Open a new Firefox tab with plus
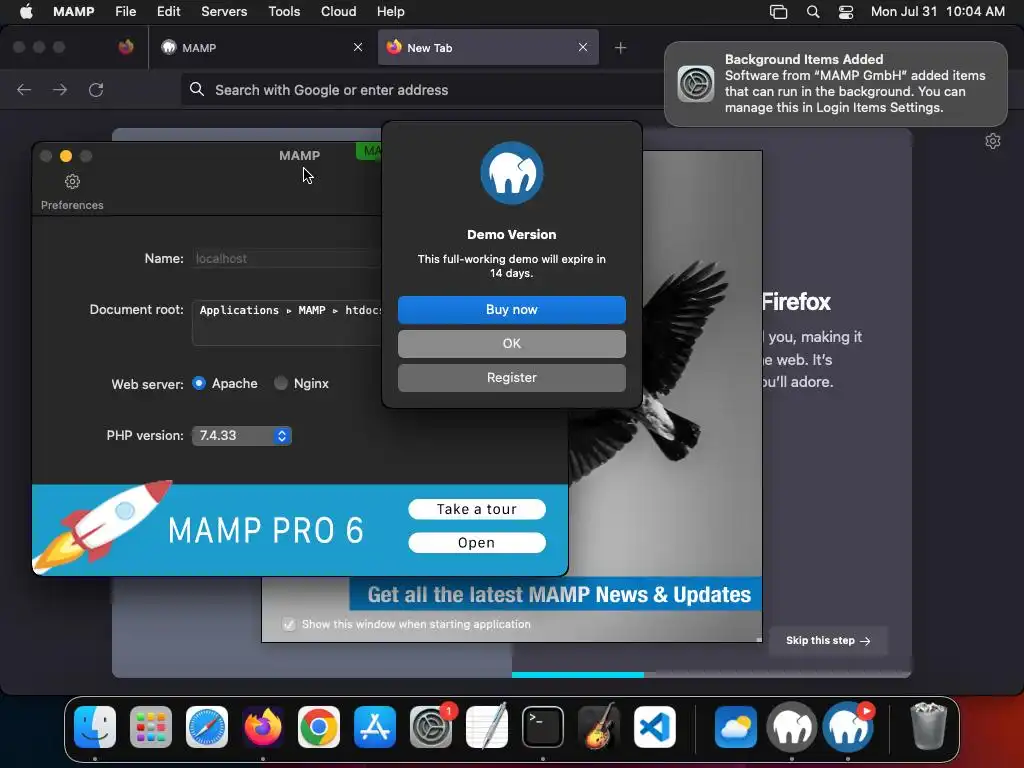 [620, 48]
